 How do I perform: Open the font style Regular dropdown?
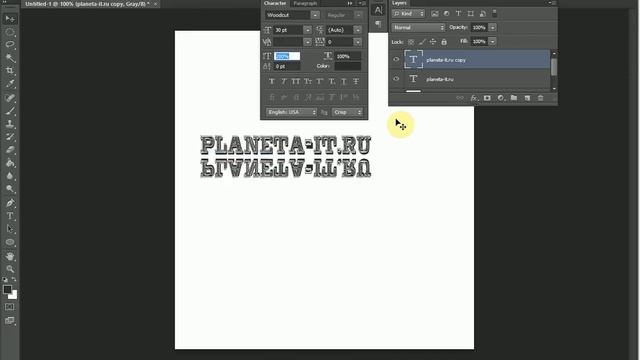[x=358, y=15]
